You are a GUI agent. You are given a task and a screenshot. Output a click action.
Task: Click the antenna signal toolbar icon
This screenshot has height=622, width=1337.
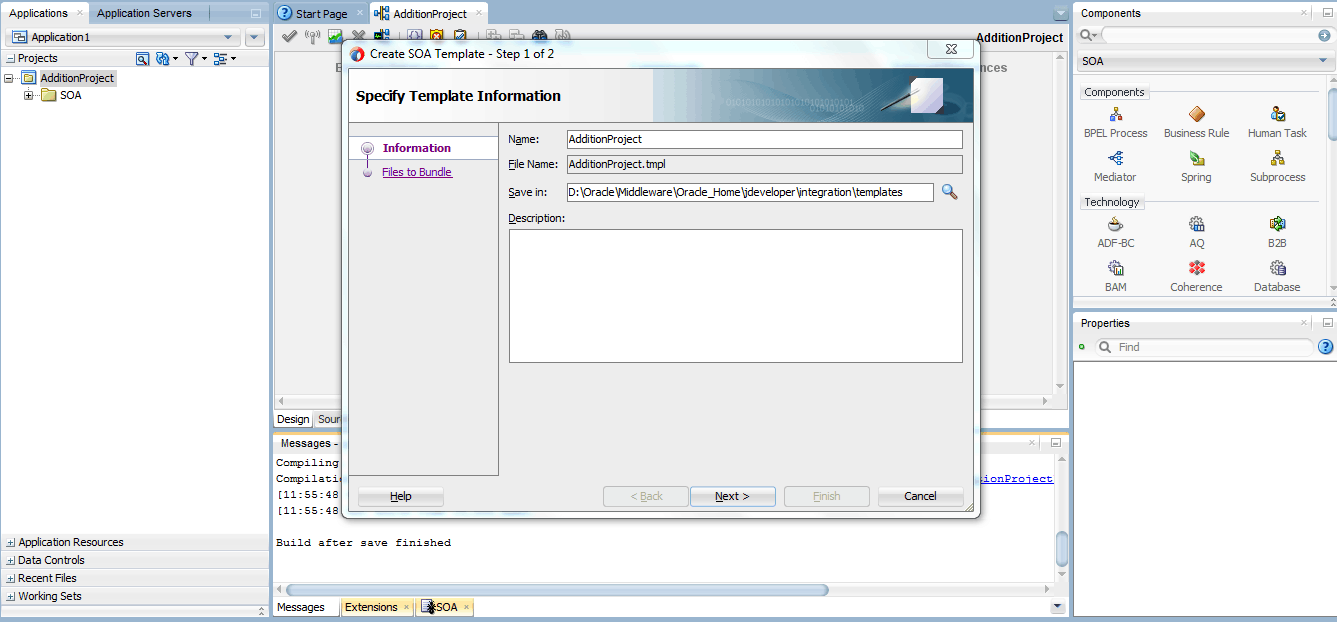pos(312,37)
